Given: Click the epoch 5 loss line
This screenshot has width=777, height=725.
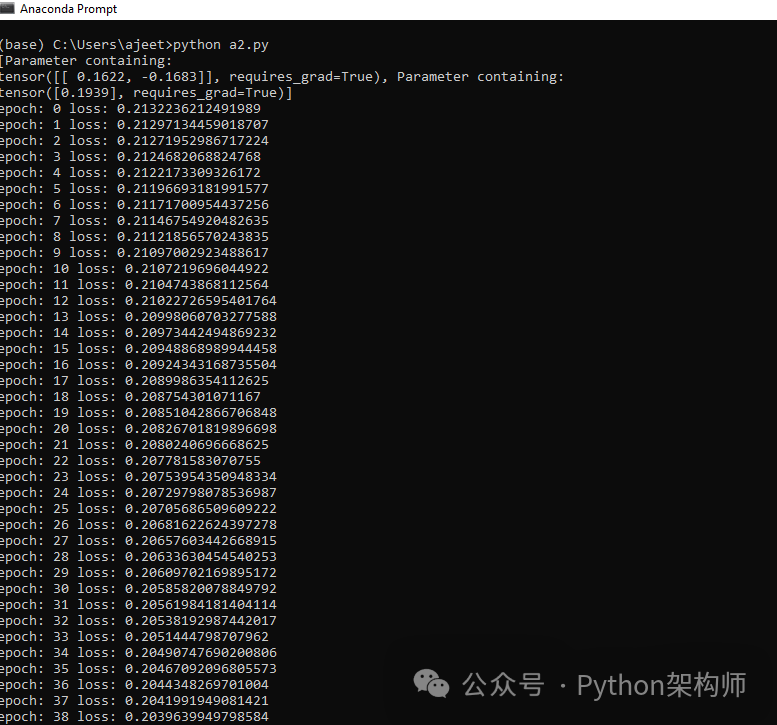Looking at the screenshot, I should [x=134, y=189].
